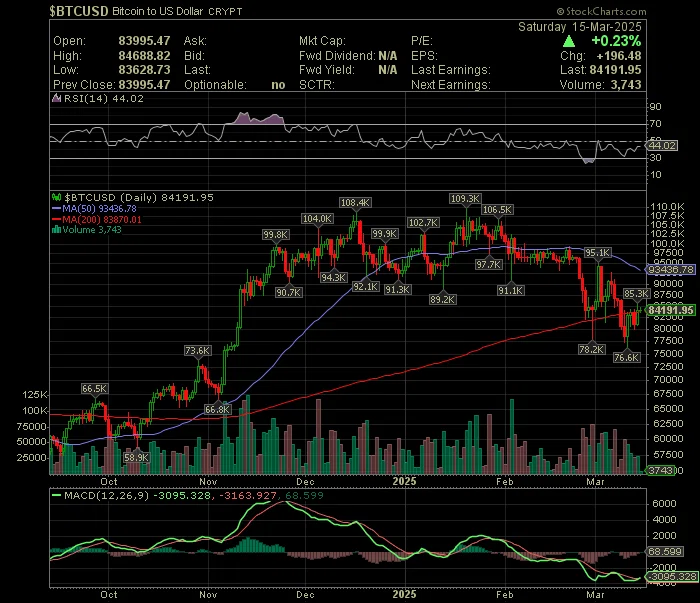
Task: Click the 3743 volume axis tag
Action: [660, 470]
